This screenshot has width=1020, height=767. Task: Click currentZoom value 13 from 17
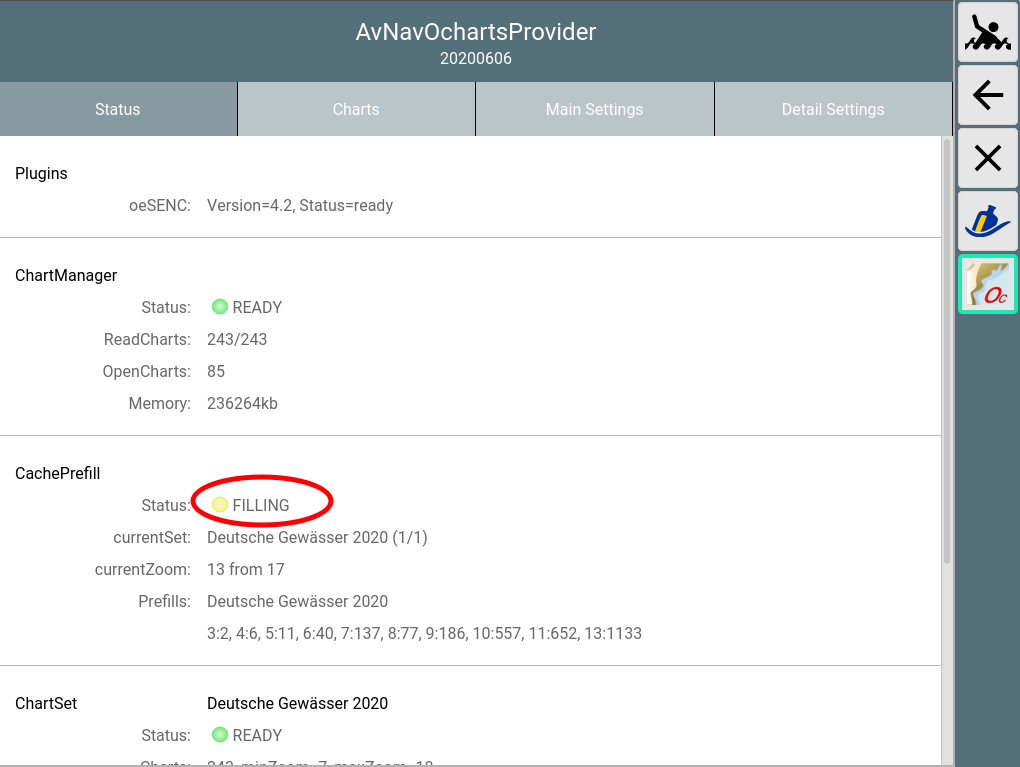click(x=246, y=569)
